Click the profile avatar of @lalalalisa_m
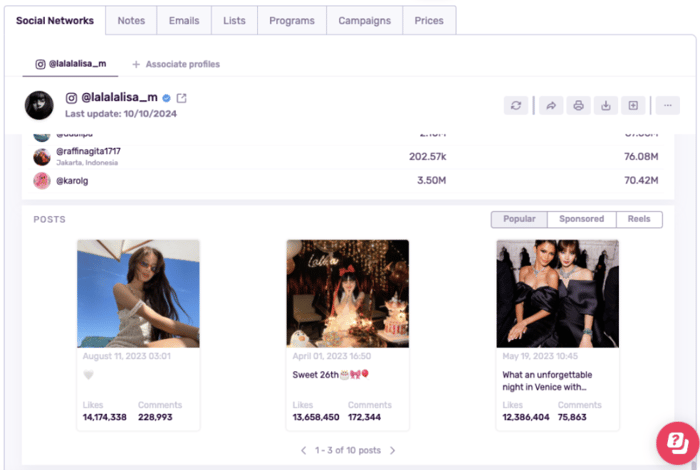 click(x=39, y=105)
